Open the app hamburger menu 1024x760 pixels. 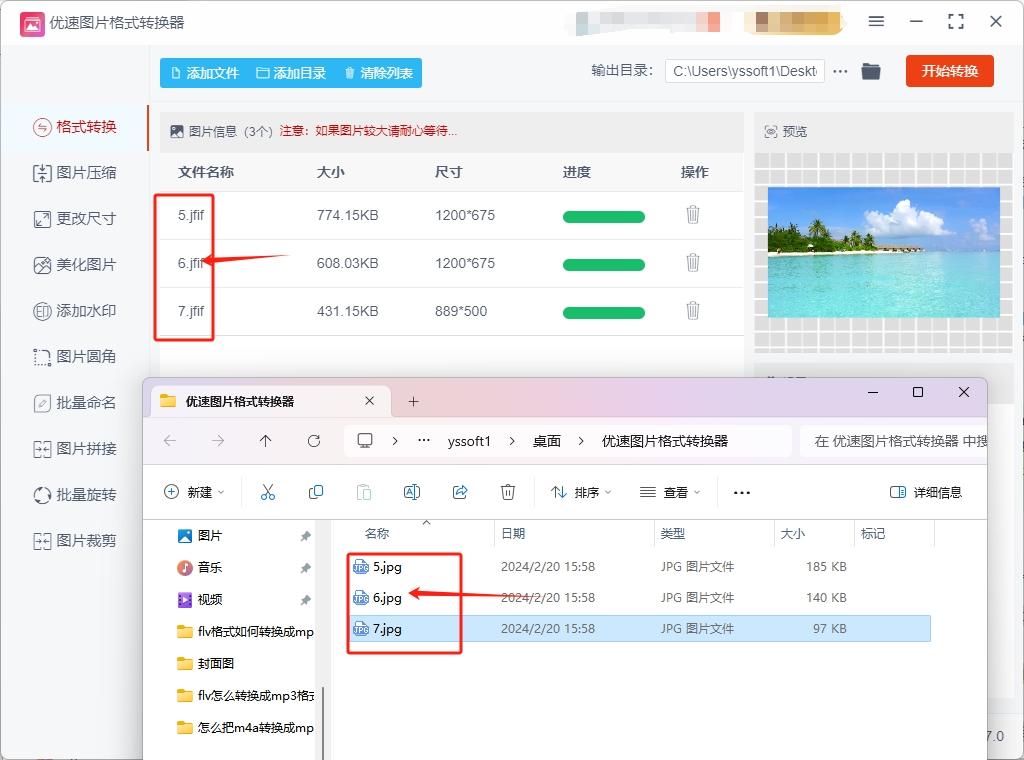pyautogui.click(x=876, y=21)
